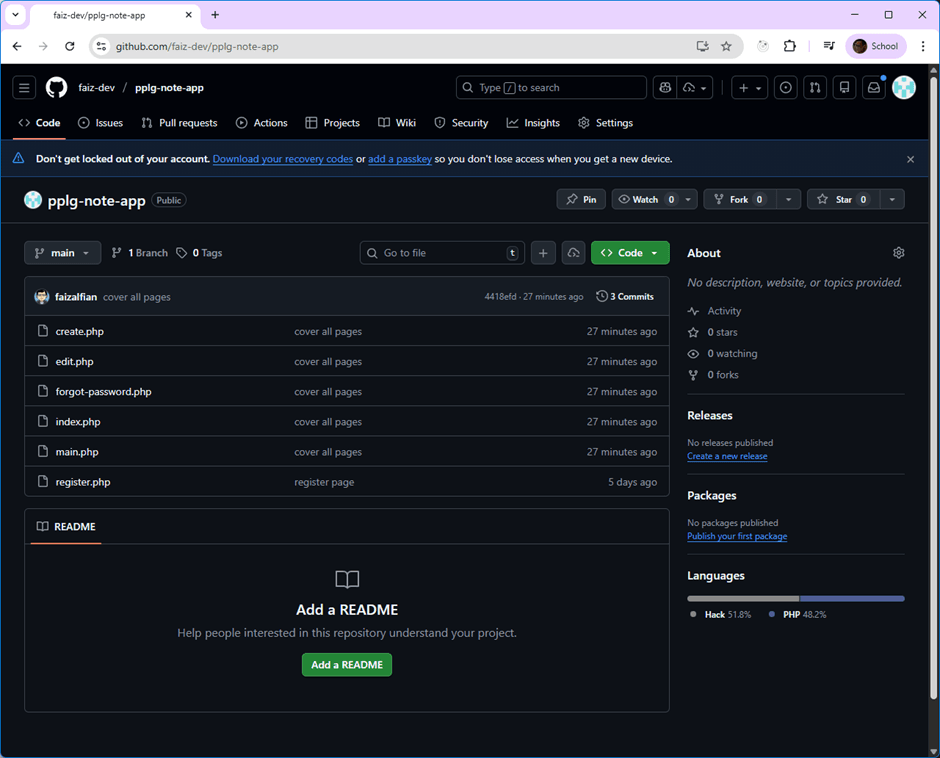
Task: Open the GitHub hamburger navigation menu
Action: tap(24, 88)
